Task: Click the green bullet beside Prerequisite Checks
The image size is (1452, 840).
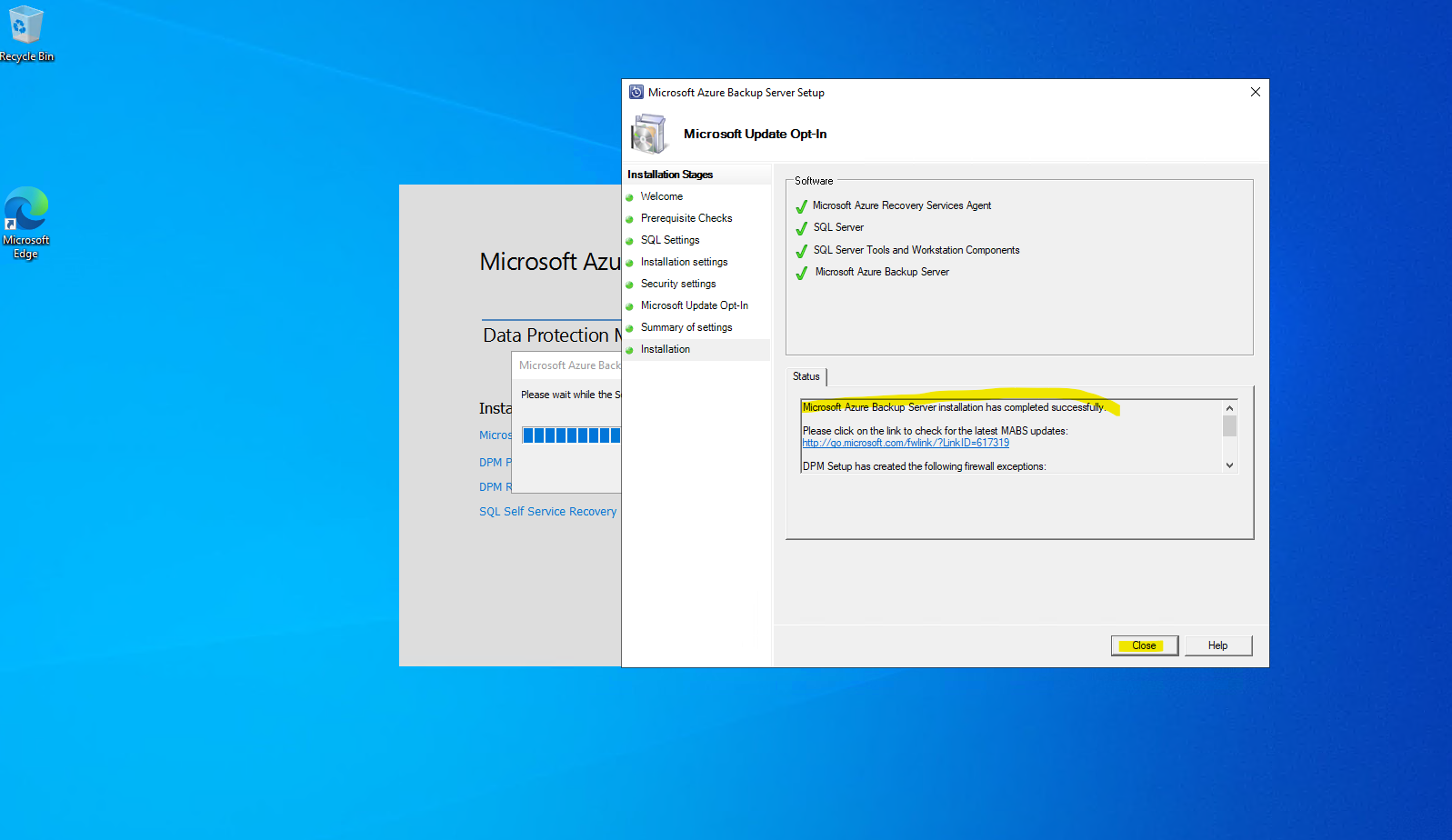Action: click(x=629, y=219)
